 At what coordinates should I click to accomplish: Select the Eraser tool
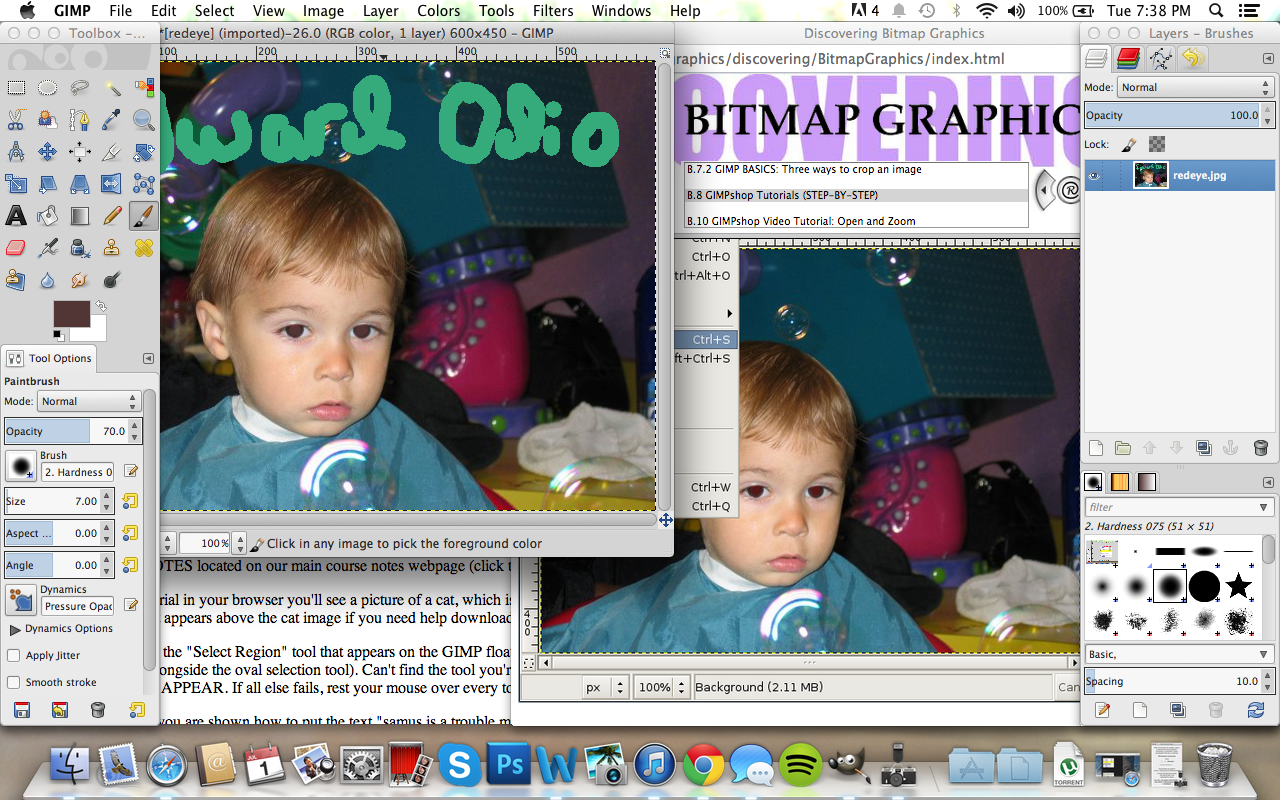[15, 248]
